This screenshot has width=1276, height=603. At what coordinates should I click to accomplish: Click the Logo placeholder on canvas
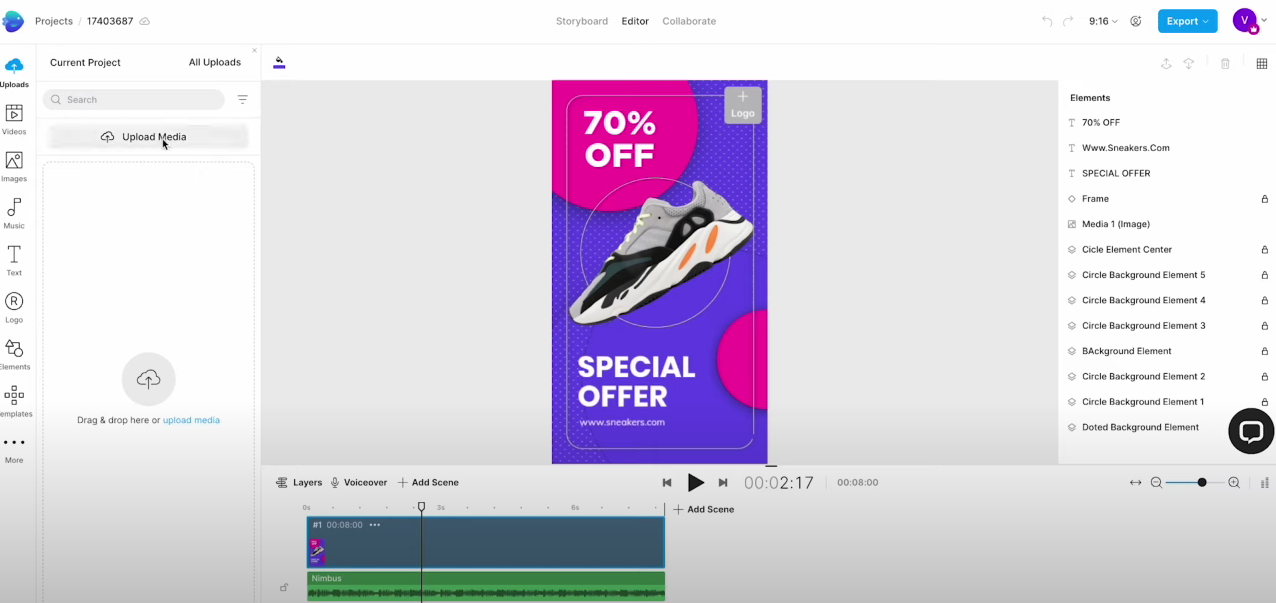pos(743,105)
